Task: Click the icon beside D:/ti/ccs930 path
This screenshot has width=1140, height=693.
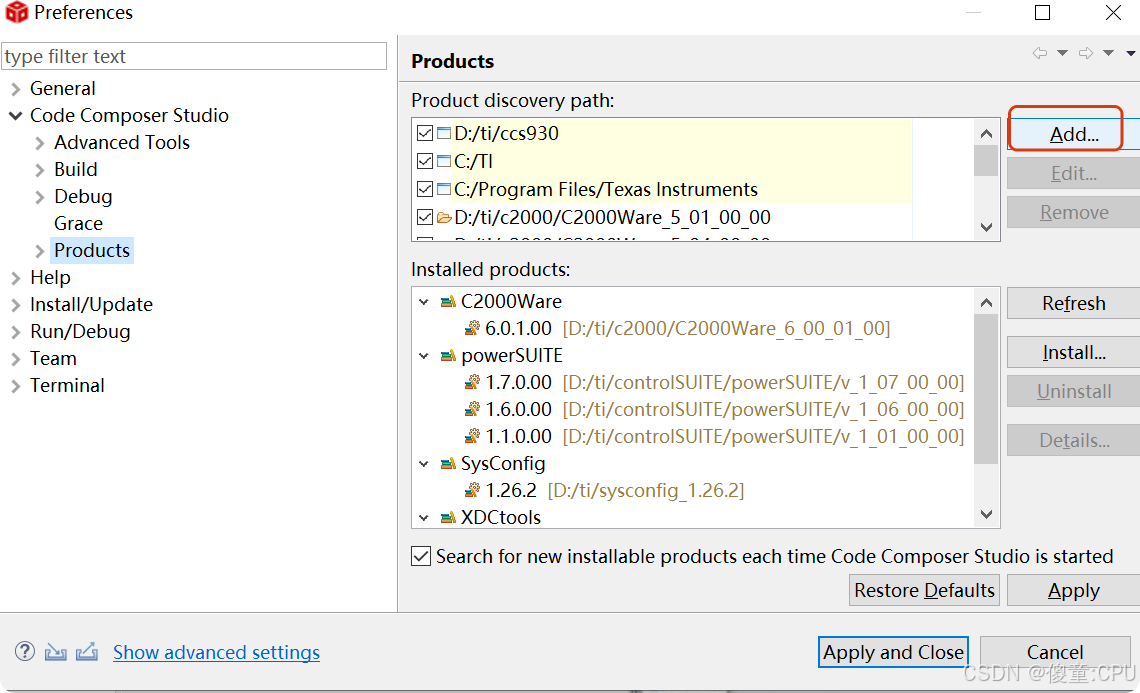Action: [444, 133]
